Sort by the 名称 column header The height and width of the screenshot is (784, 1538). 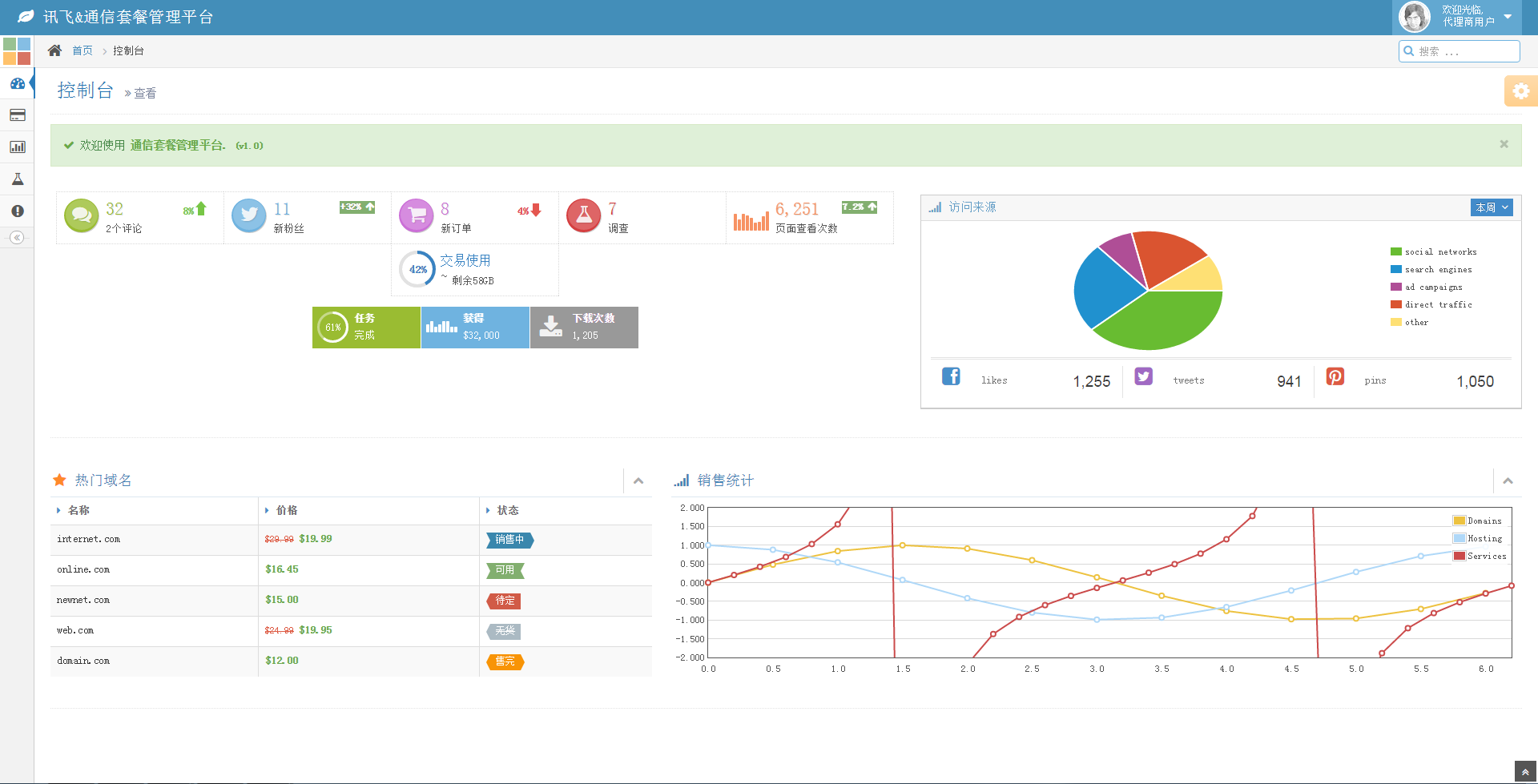[154, 510]
